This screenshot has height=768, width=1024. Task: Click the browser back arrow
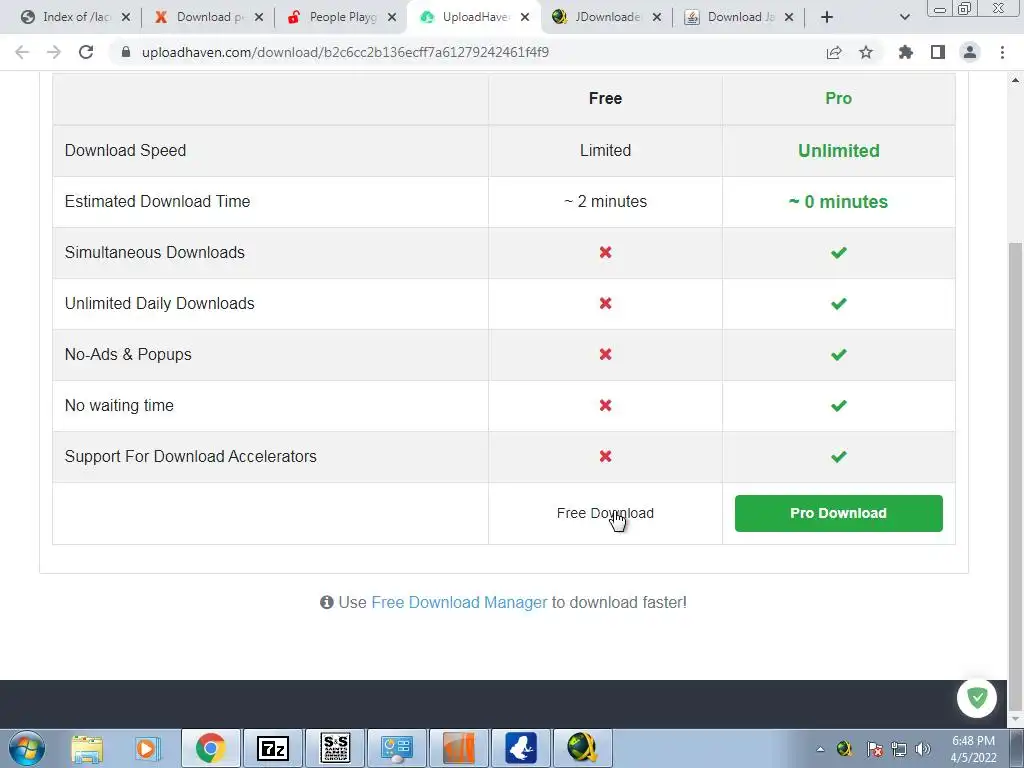click(x=22, y=52)
